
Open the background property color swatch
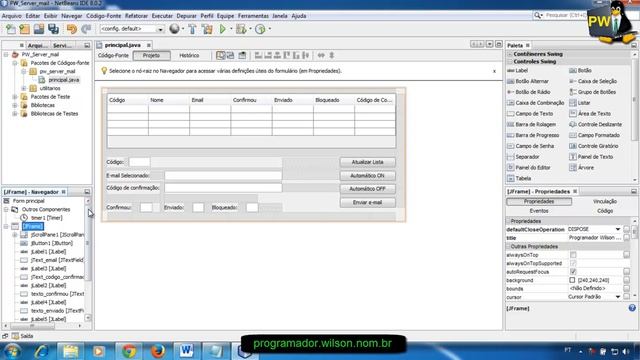(572, 280)
